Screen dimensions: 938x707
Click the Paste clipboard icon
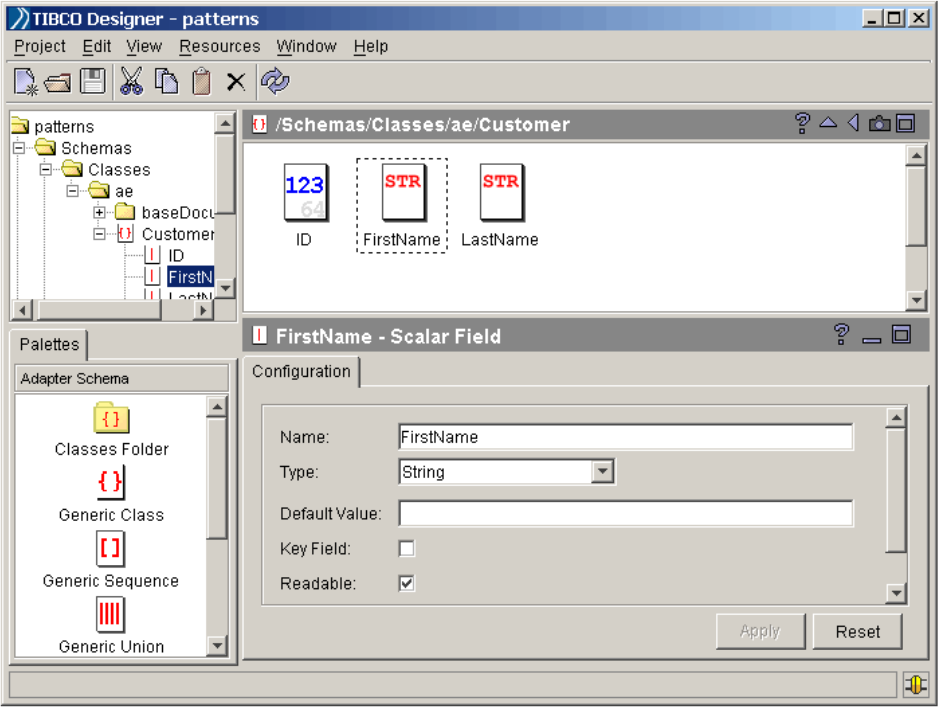(202, 81)
